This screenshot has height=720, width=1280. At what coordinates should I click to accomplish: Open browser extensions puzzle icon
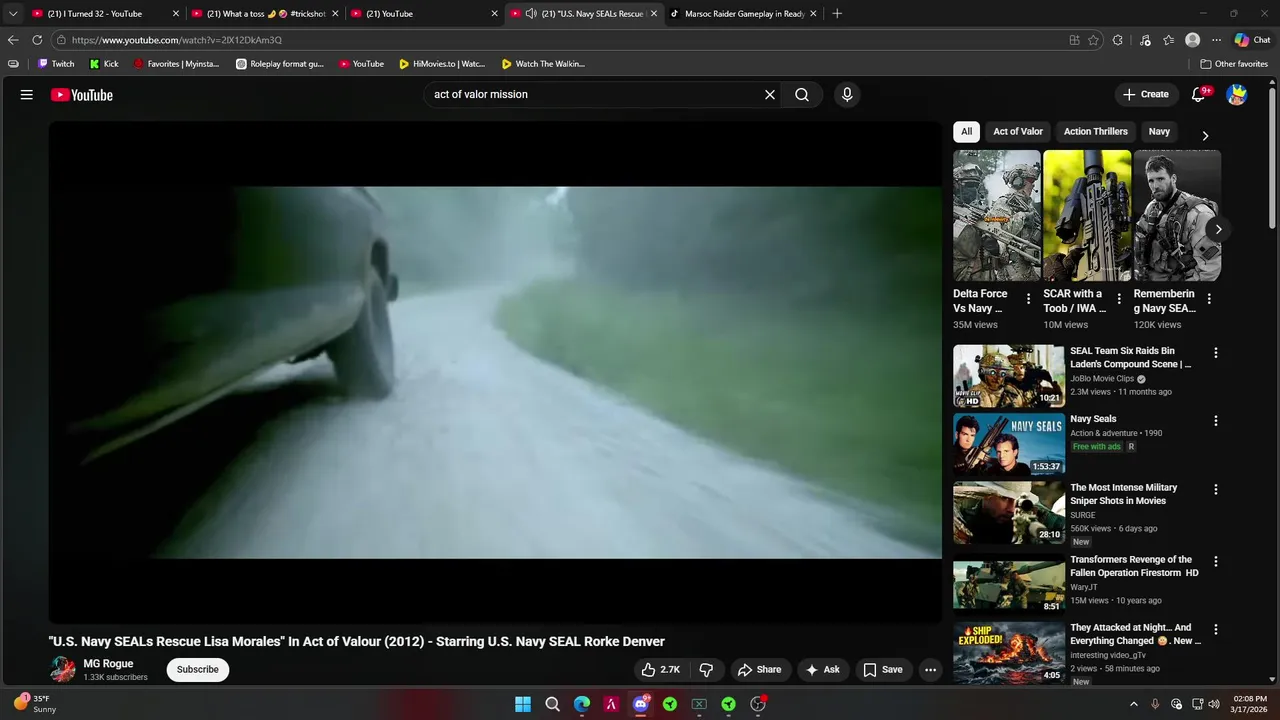(1118, 40)
